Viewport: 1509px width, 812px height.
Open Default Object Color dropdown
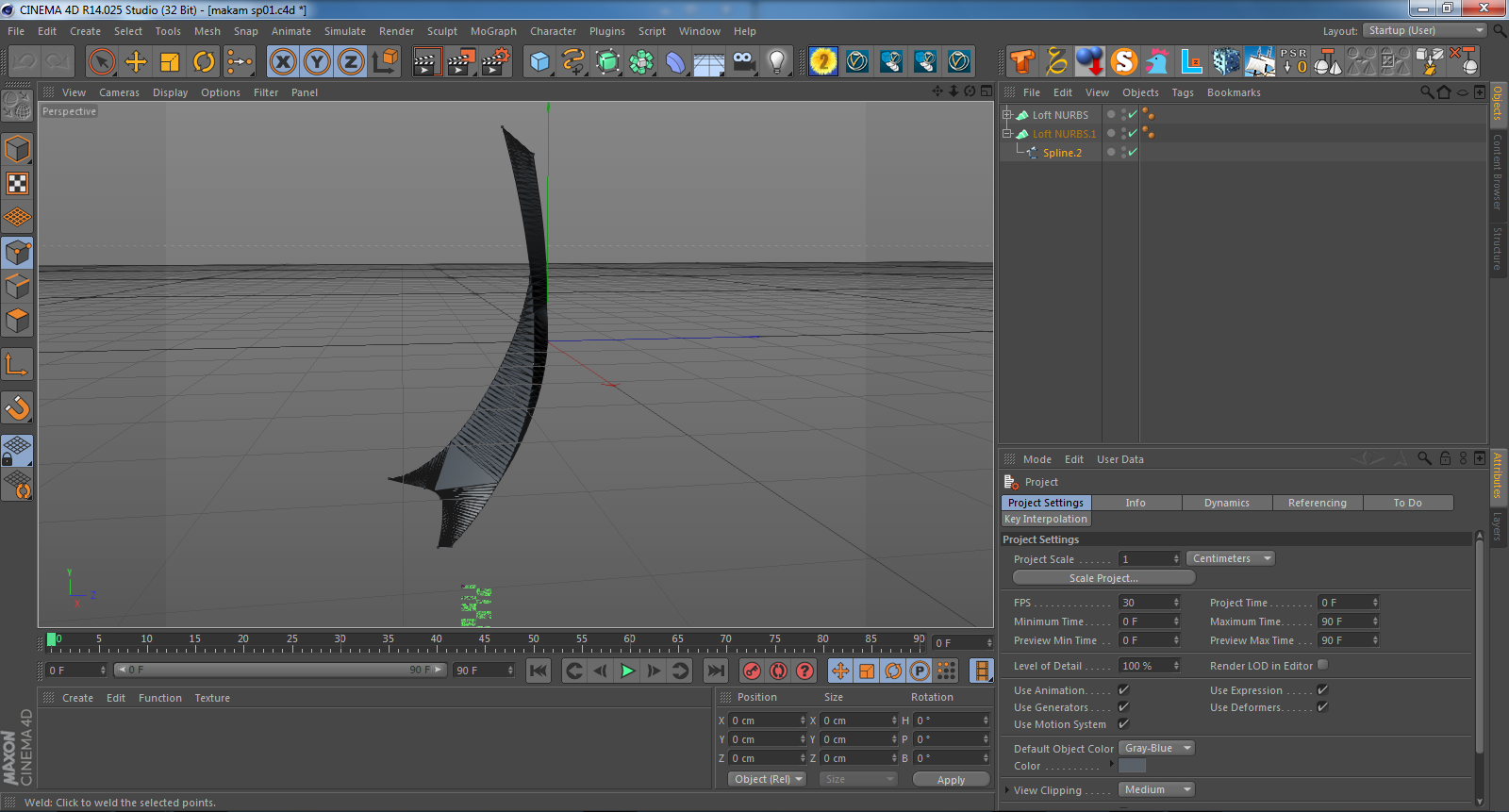coord(1157,748)
